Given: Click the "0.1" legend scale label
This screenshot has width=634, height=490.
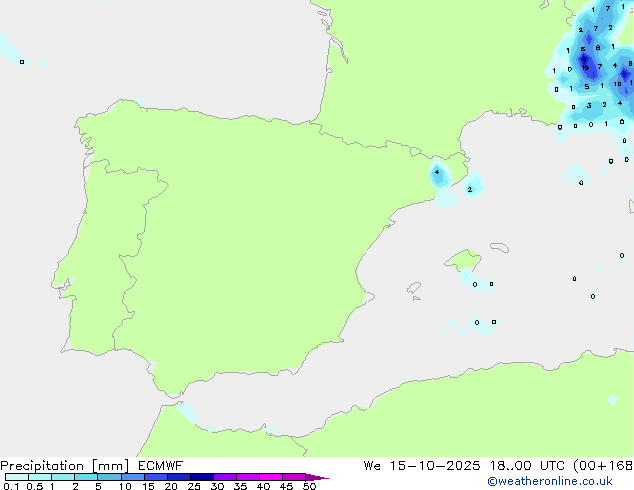Looking at the screenshot, I should pyautogui.click(x=11, y=486).
